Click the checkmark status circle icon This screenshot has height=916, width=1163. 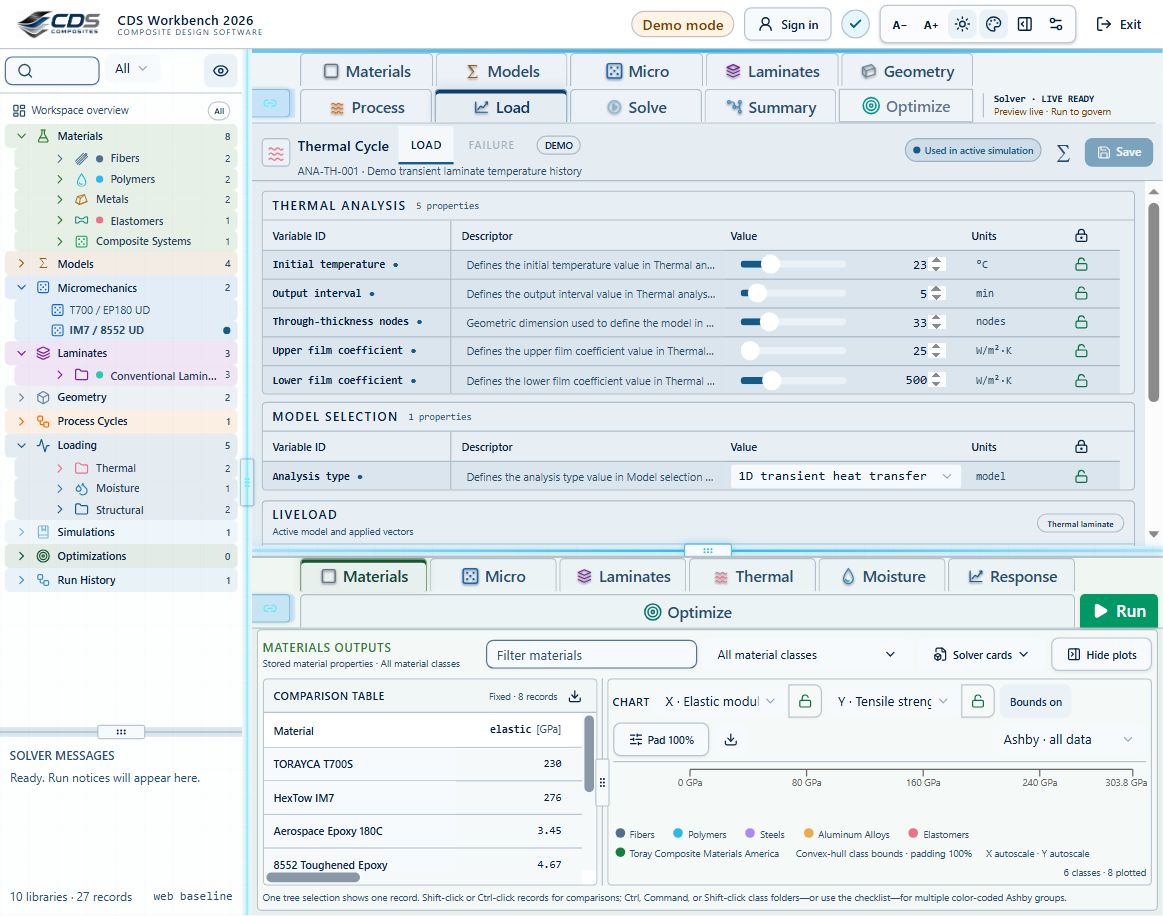tap(855, 24)
